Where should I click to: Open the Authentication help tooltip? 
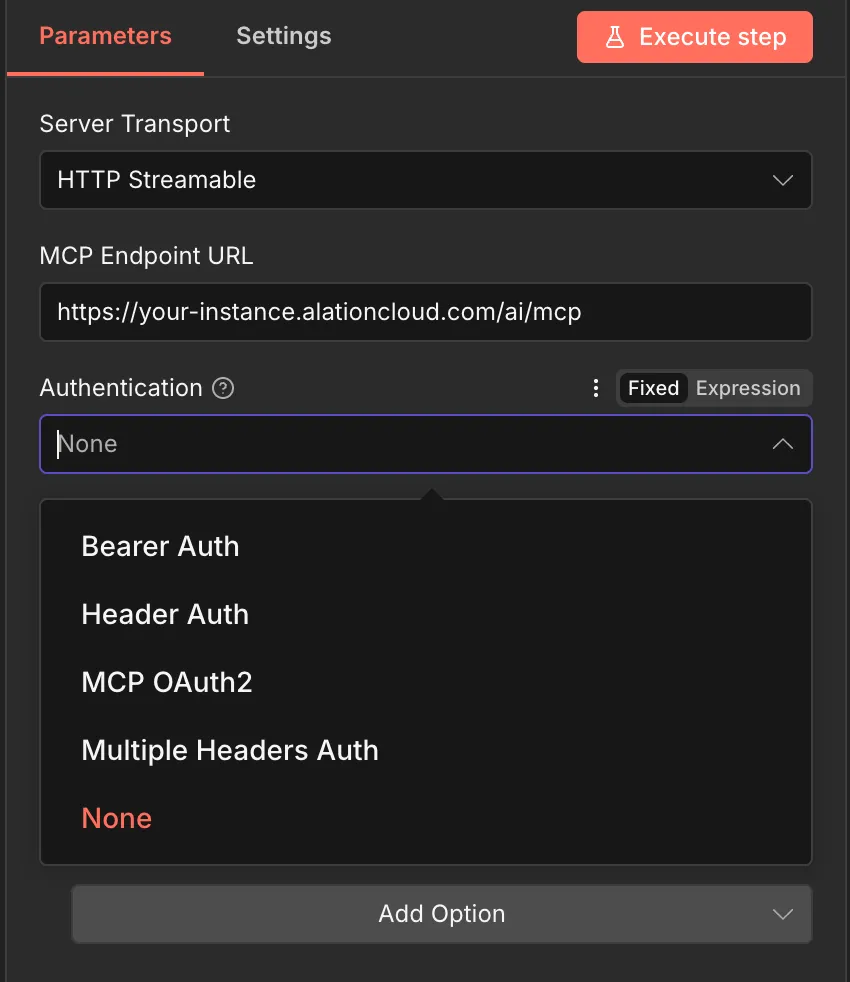[x=225, y=388]
